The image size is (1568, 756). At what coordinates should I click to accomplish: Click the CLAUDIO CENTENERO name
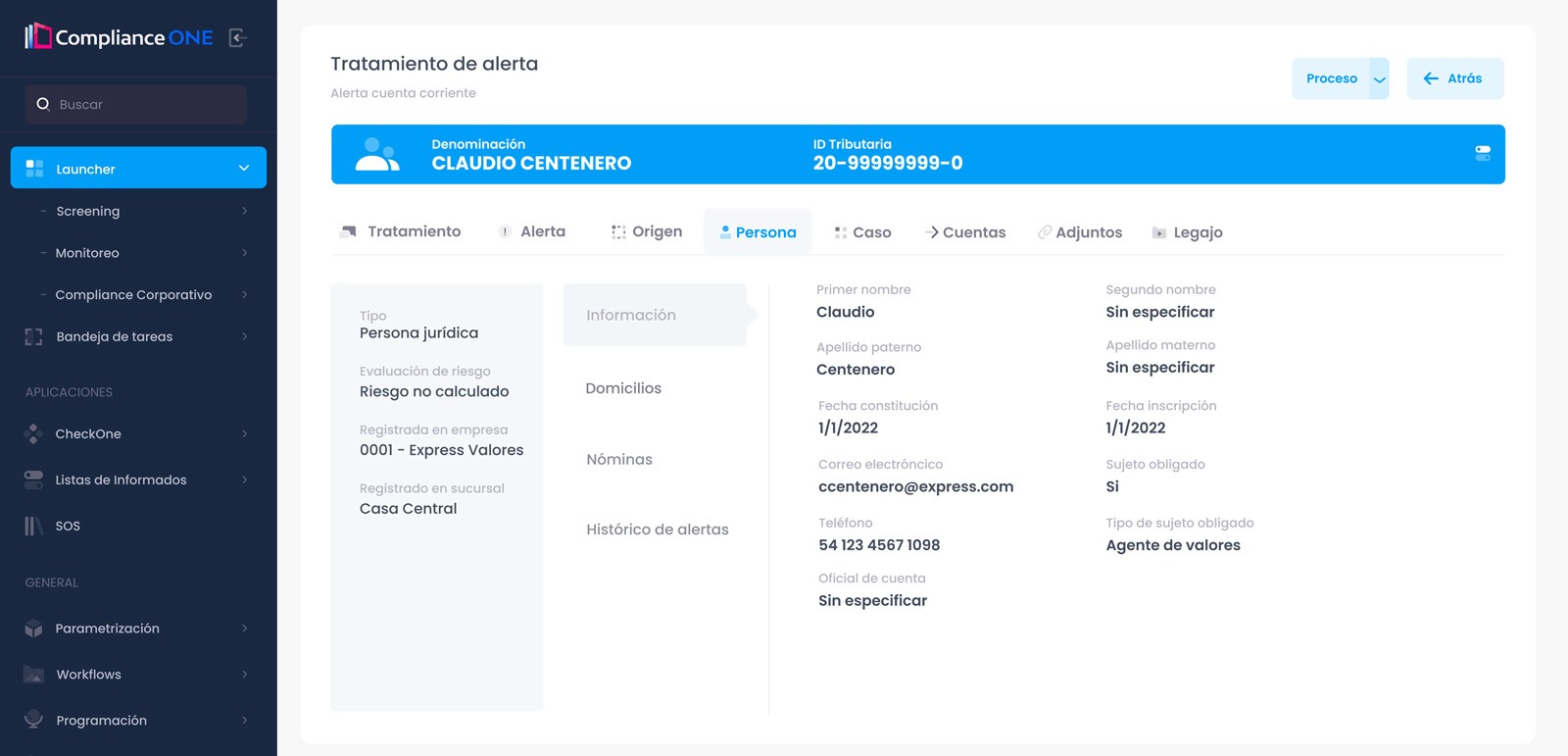point(531,163)
